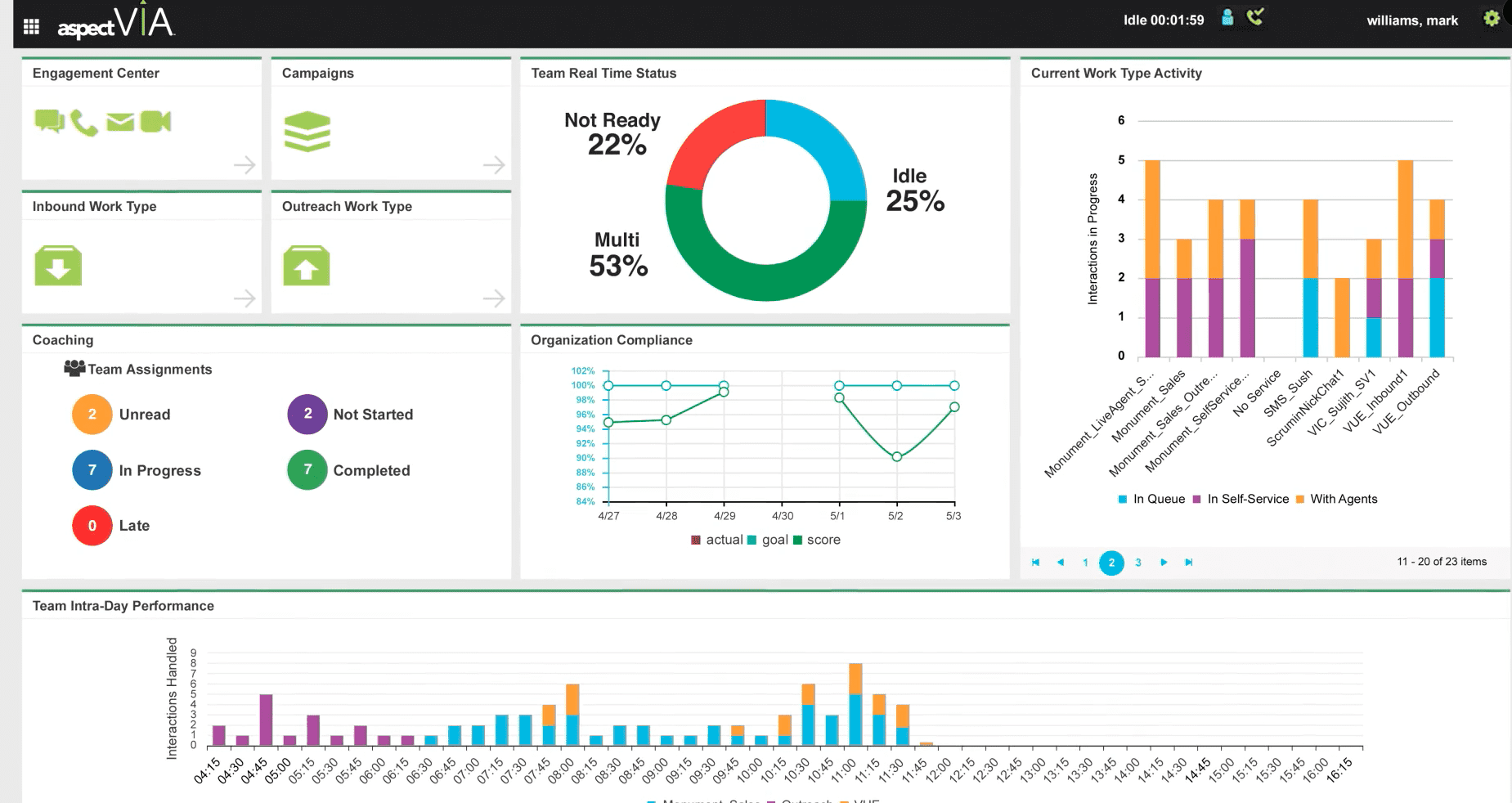
Task: Click the blue agent status icon
Action: point(1227,18)
